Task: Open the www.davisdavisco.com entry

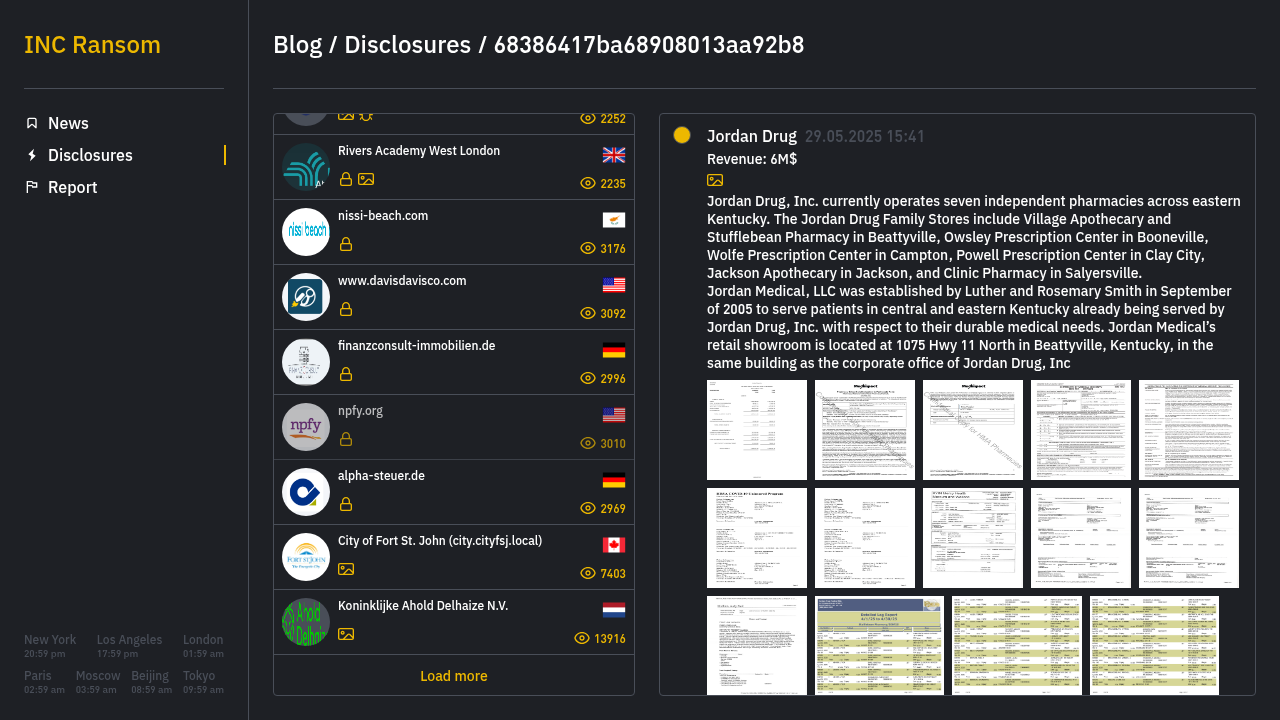Action: pos(454,297)
